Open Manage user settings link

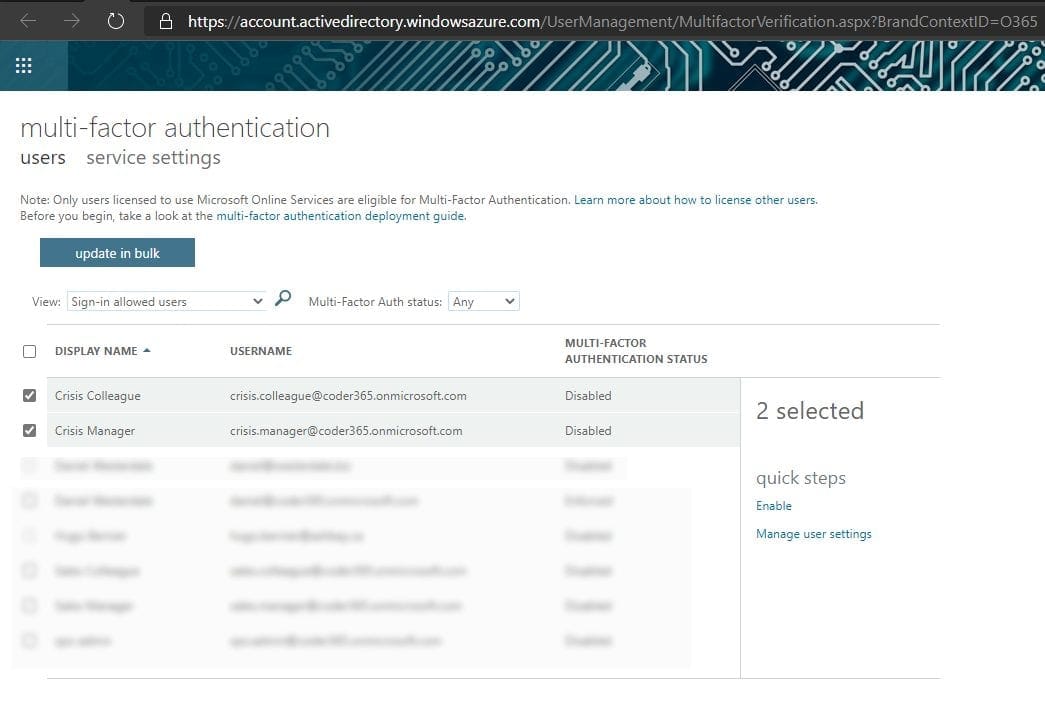(x=813, y=534)
